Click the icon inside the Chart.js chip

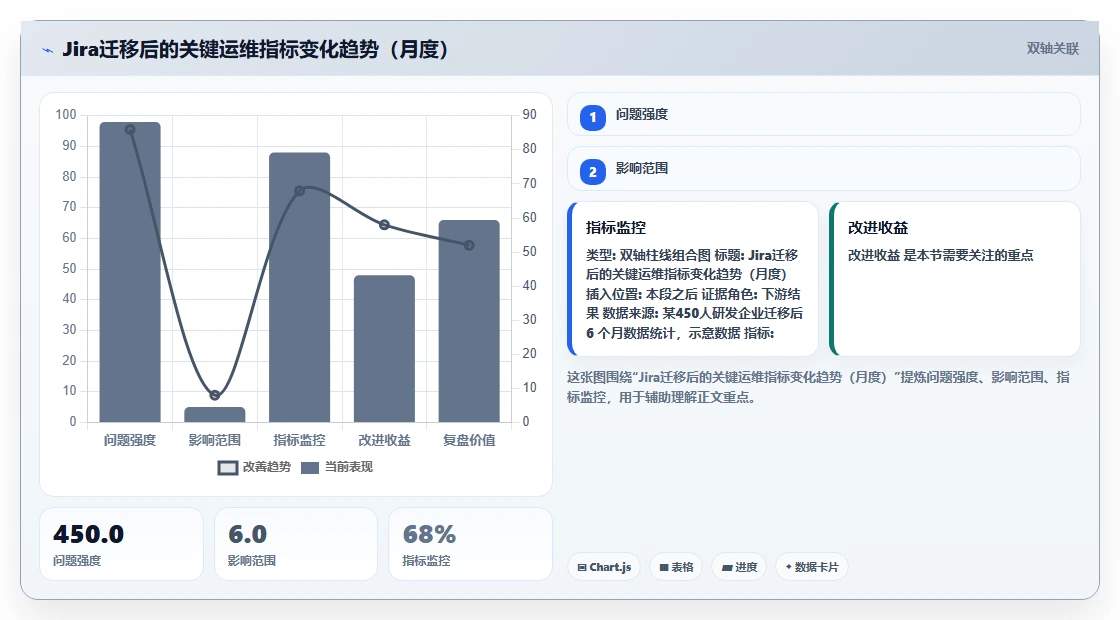pyautogui.click(x=582, y=567)
